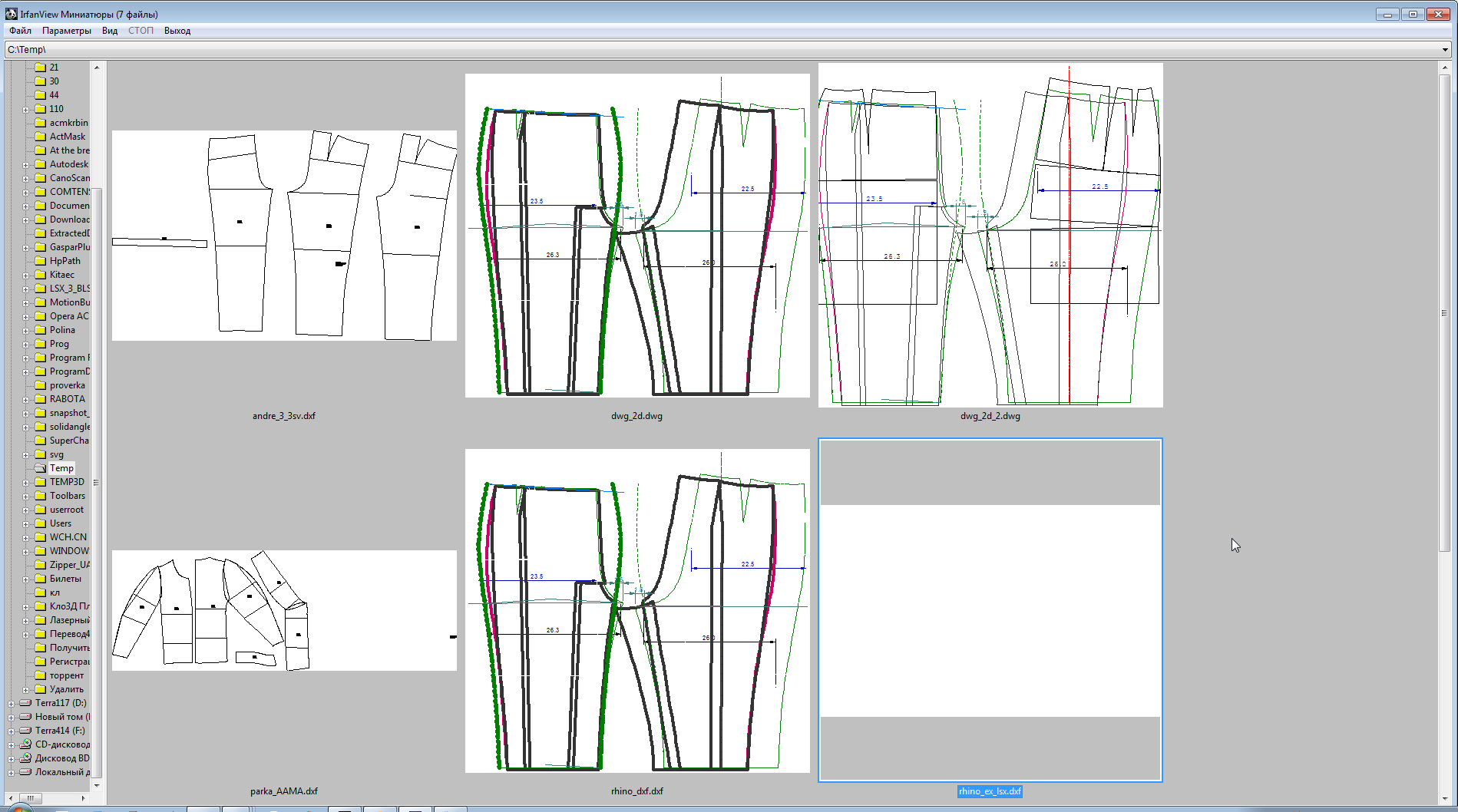
Task: Click the Выход menu item
Action: [177, 31]
